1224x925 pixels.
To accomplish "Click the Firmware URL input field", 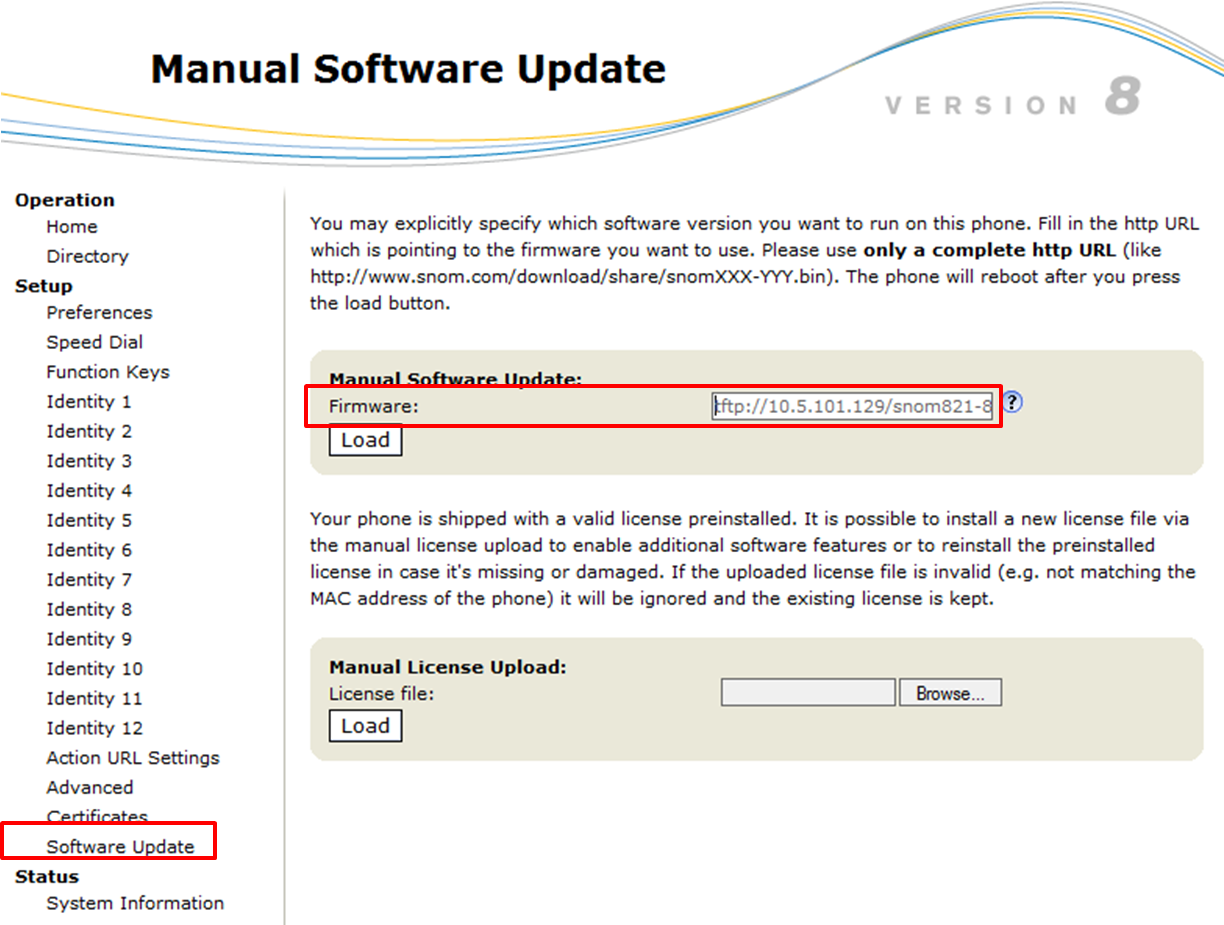I will click(x=854, y=406).
